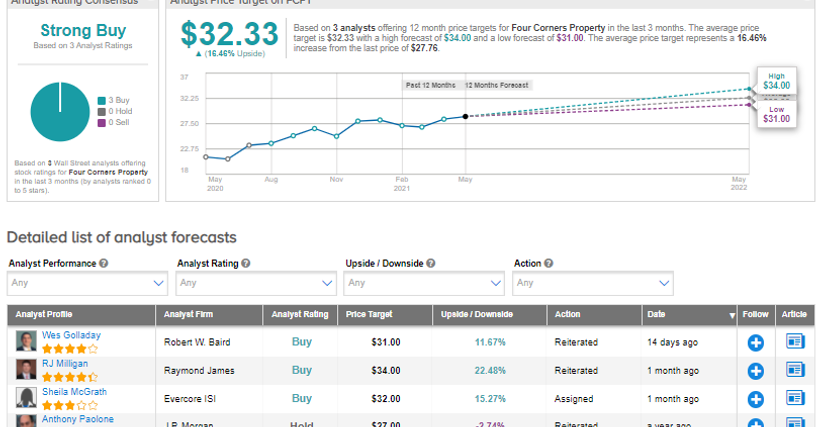Screen dimensions: 820x427
Task: Click RJ Milligan star rating
Action: (70, 377)
